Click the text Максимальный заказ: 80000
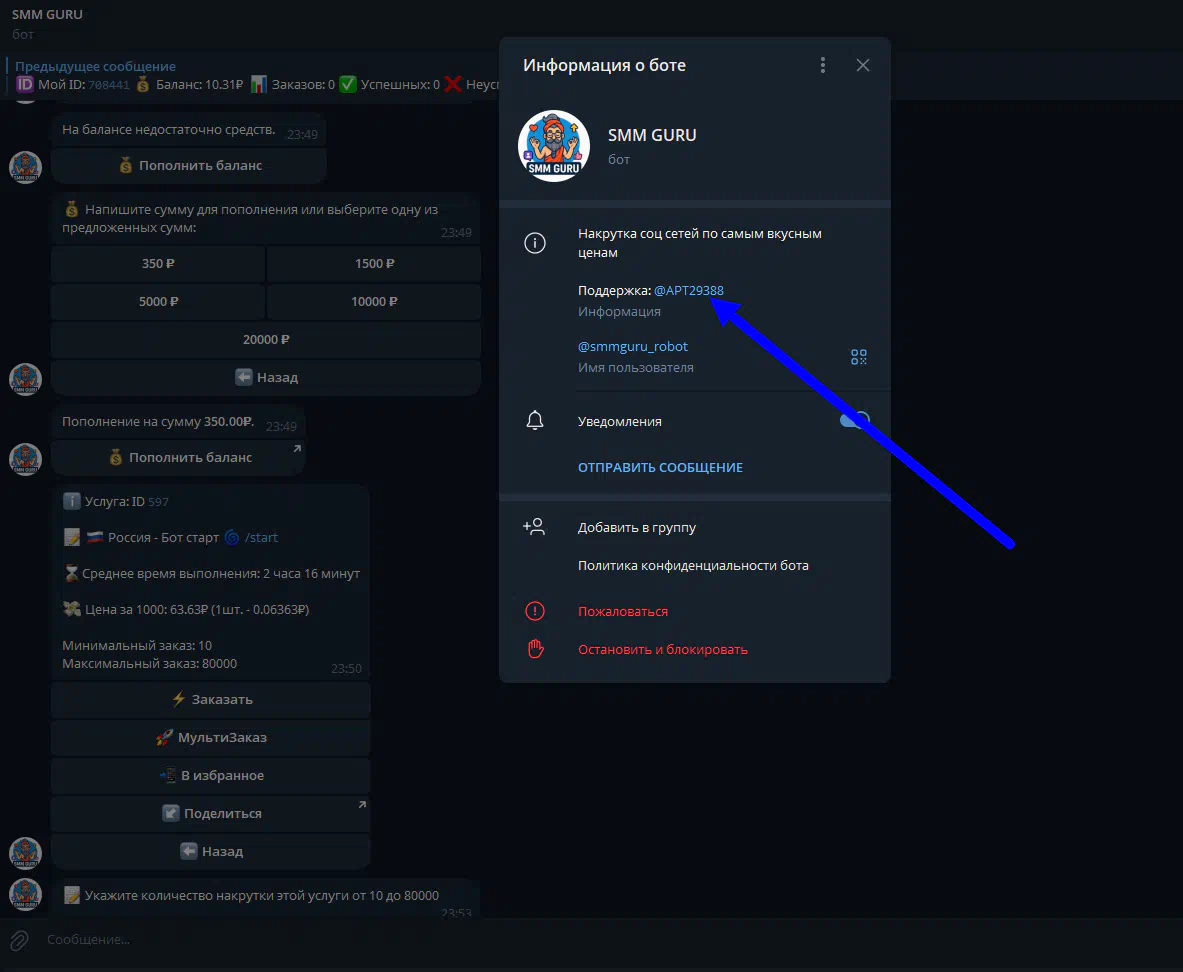This screenshot has width=1183, height=972. [x=149, y=664]
